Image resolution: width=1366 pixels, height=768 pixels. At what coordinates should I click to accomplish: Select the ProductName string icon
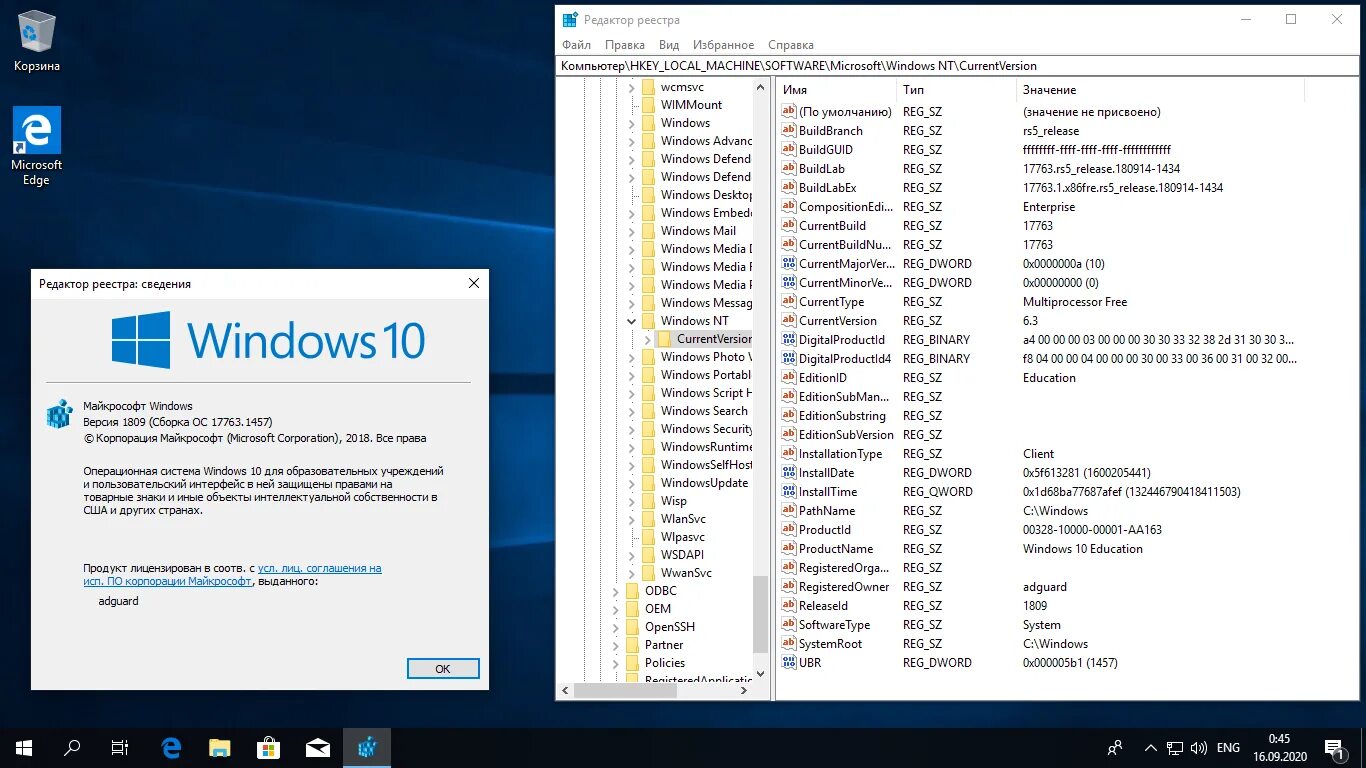coord(788,549)
